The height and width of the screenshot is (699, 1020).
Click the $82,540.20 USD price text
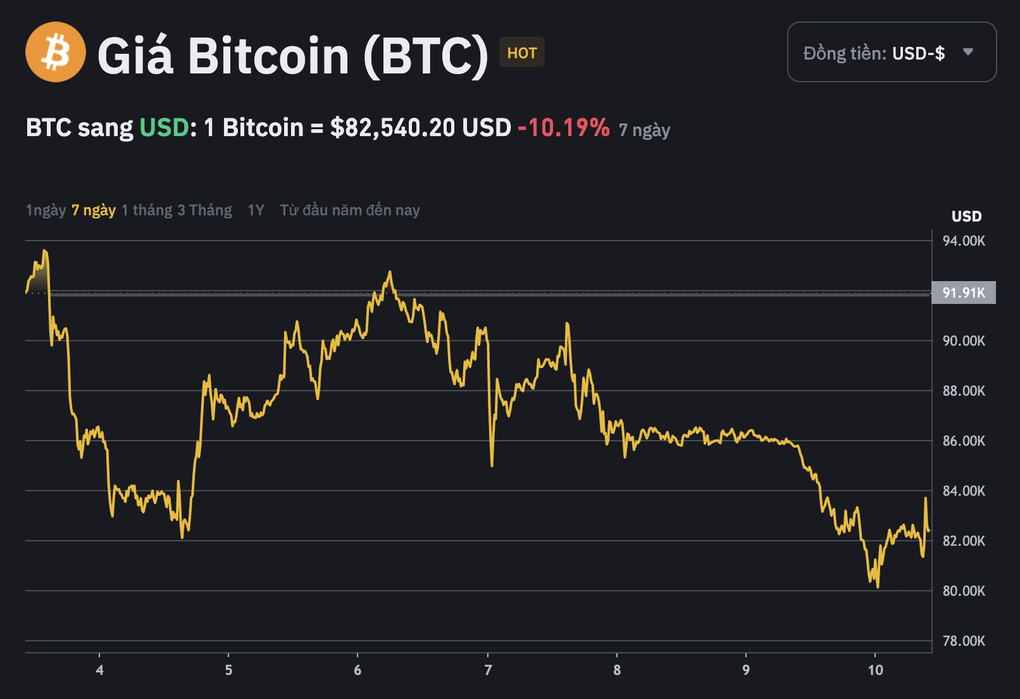(421, 128)
